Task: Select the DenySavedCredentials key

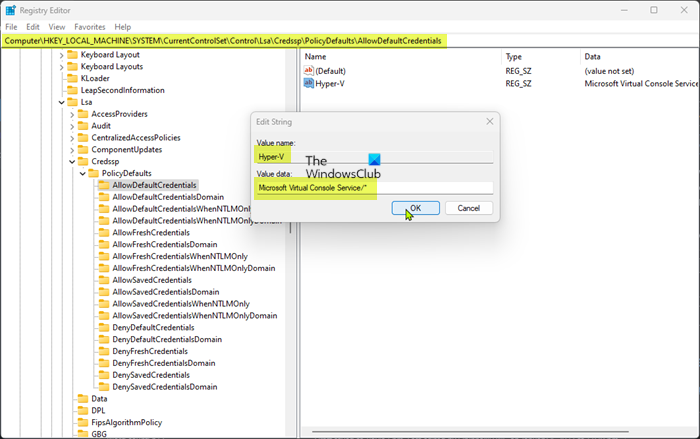Action: pos(151,375)
